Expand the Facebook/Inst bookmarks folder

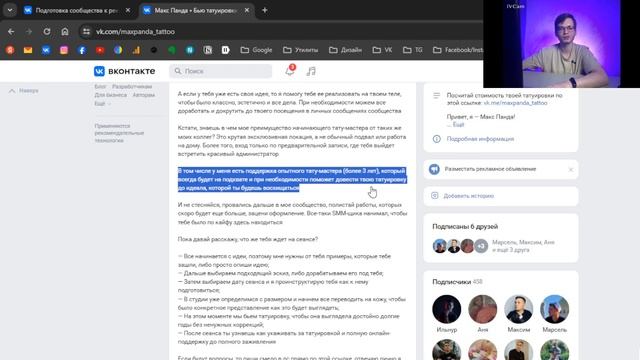(458, 50)
